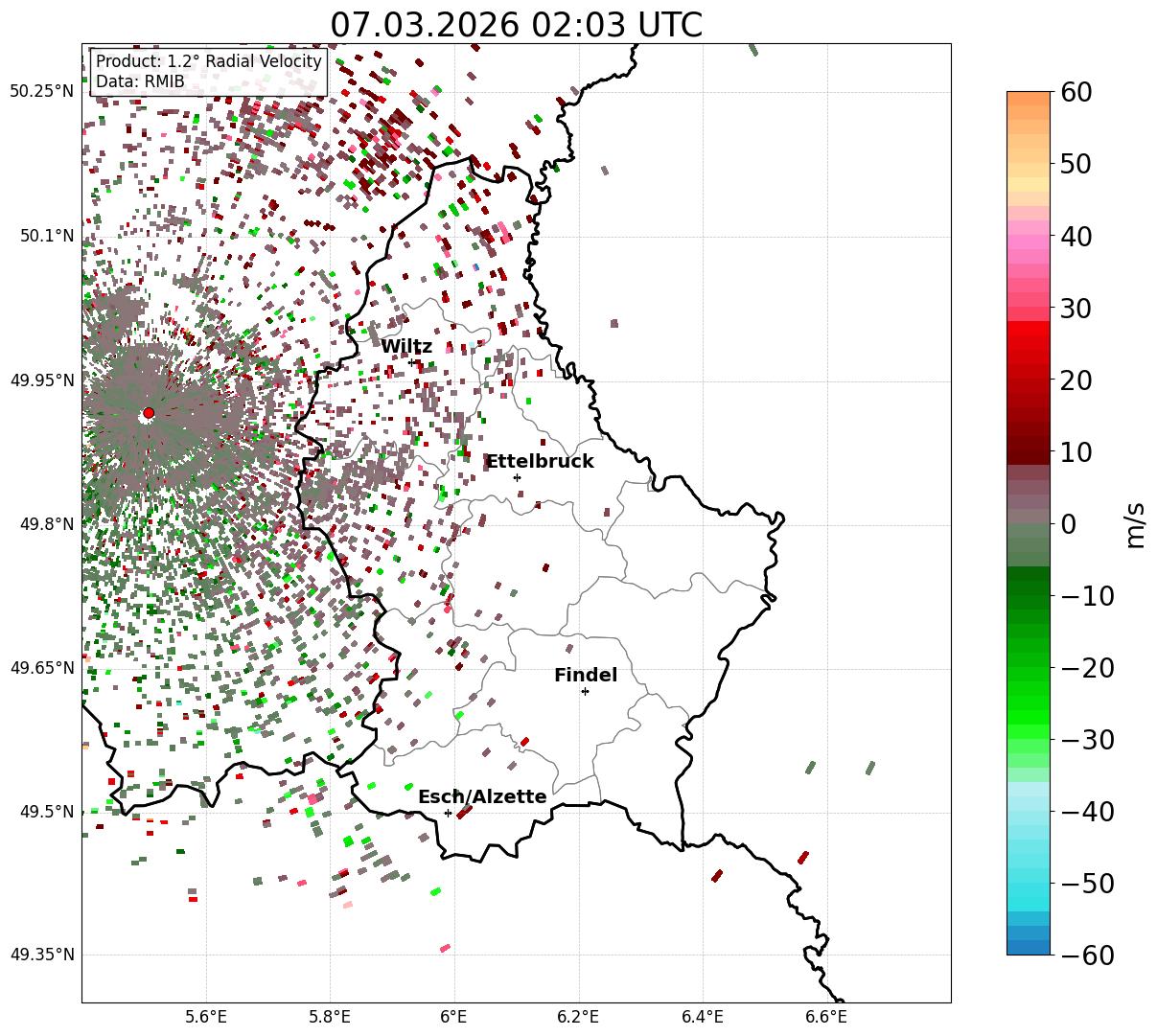The width and height of the screenshot is (1157, 1036).
Task: Click the Product: 1.2° Radial Velocity text
Action: click(x=209, y=62)
